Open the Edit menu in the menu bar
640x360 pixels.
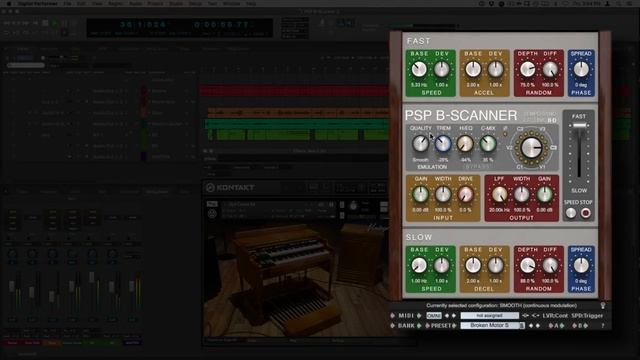(82, 4)
